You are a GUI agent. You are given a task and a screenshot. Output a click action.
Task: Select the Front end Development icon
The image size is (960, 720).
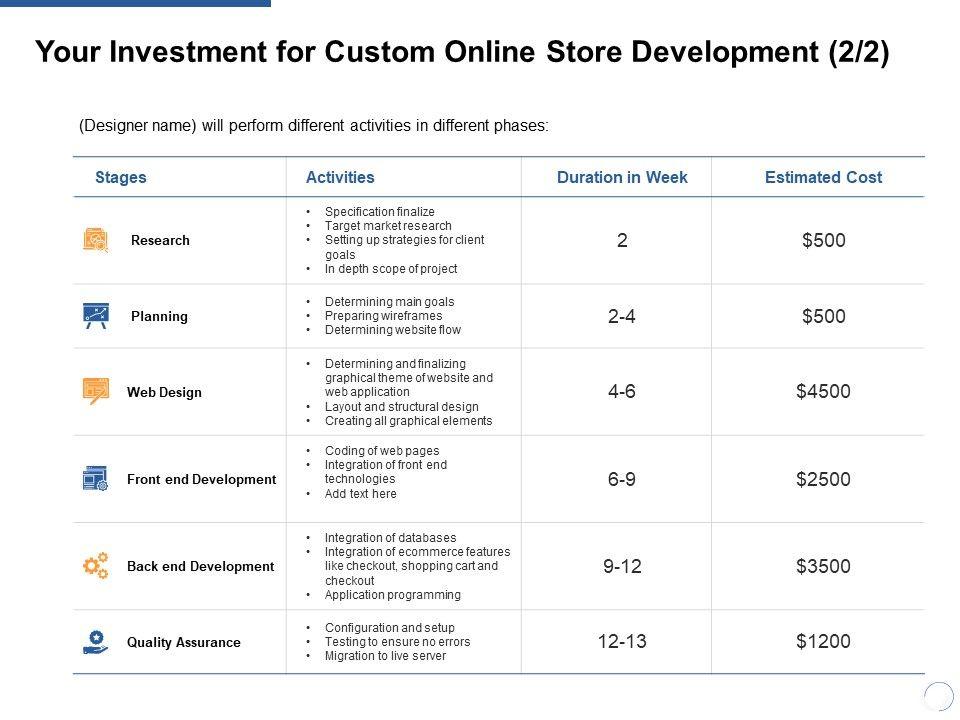tap(96, 479)
